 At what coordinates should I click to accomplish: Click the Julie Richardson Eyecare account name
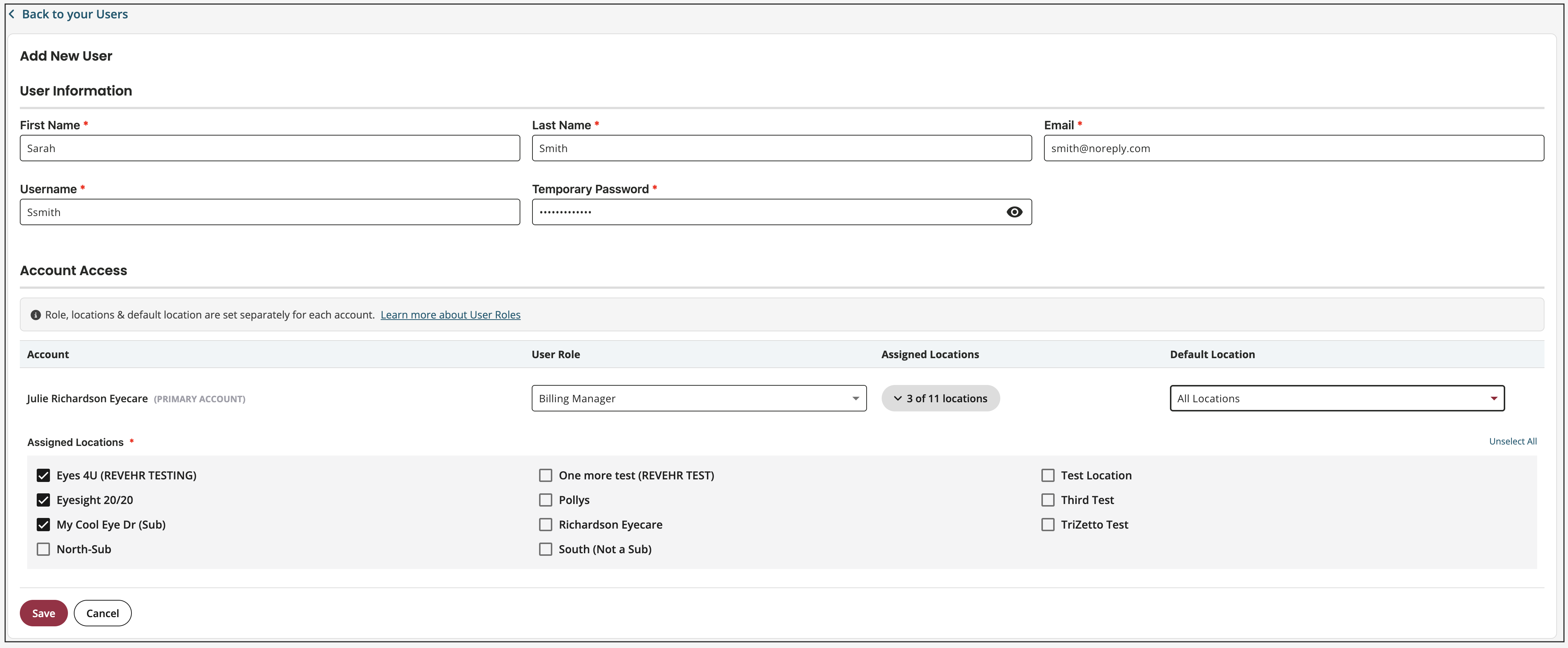pos(87,398)
